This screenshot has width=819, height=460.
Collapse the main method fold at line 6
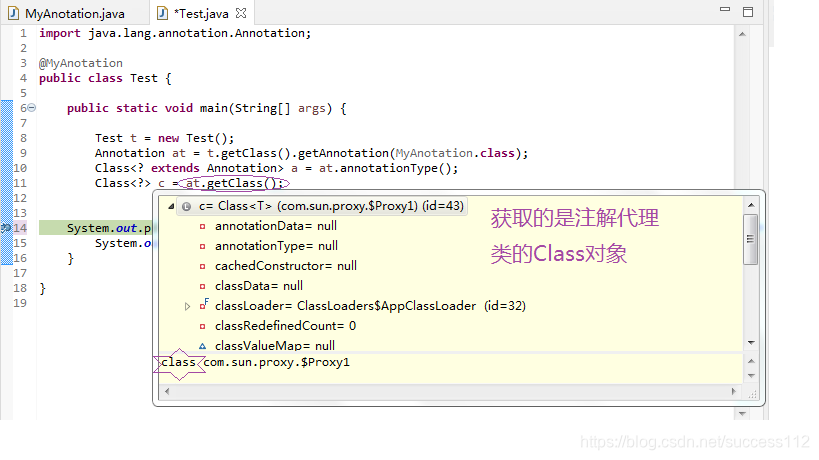(x=31, y=108)
